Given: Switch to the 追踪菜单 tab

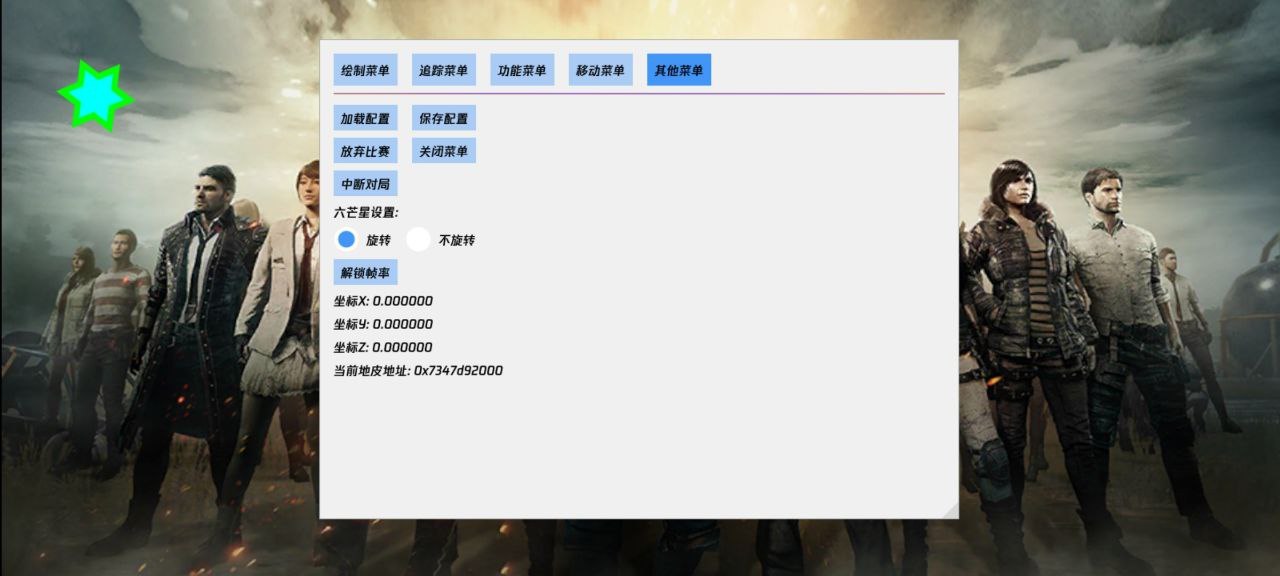Looking at the screenshot, I should pyautogui.click(x=443, y=70).
